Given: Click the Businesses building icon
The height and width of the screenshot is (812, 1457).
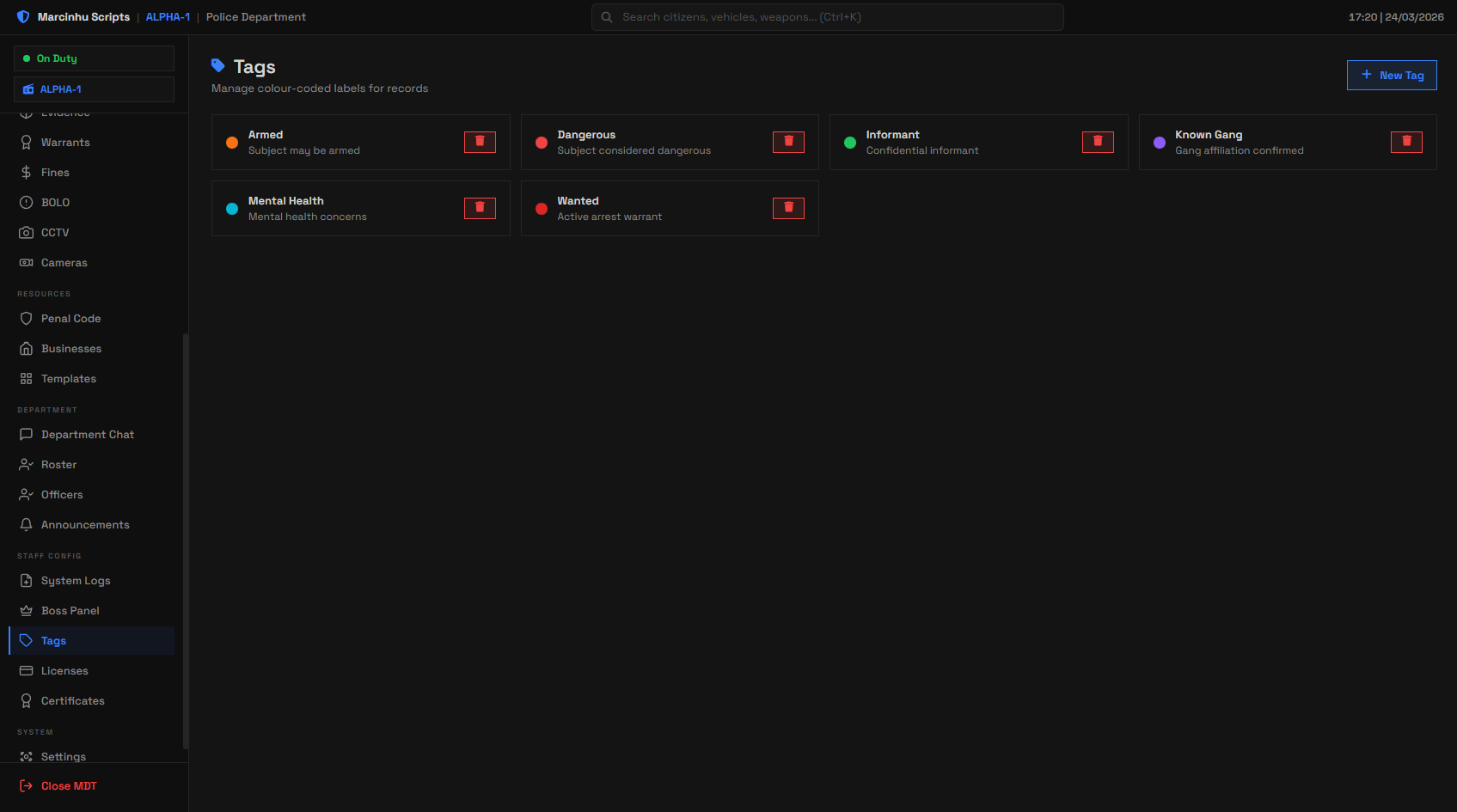Looking at the screenshot, I should (x=27, y=349).
